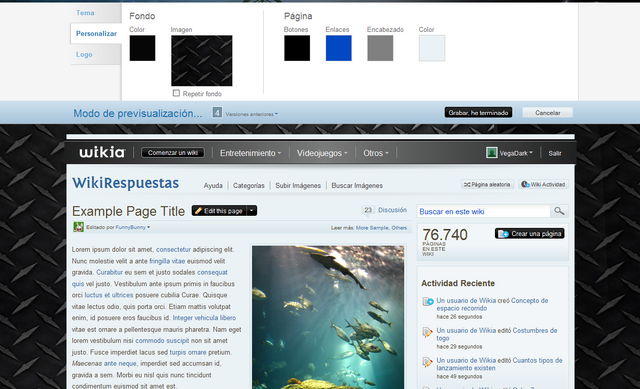Change the page Color light swatch
The height and width of the screenshot is (389, 640).
tap(432, 48)
